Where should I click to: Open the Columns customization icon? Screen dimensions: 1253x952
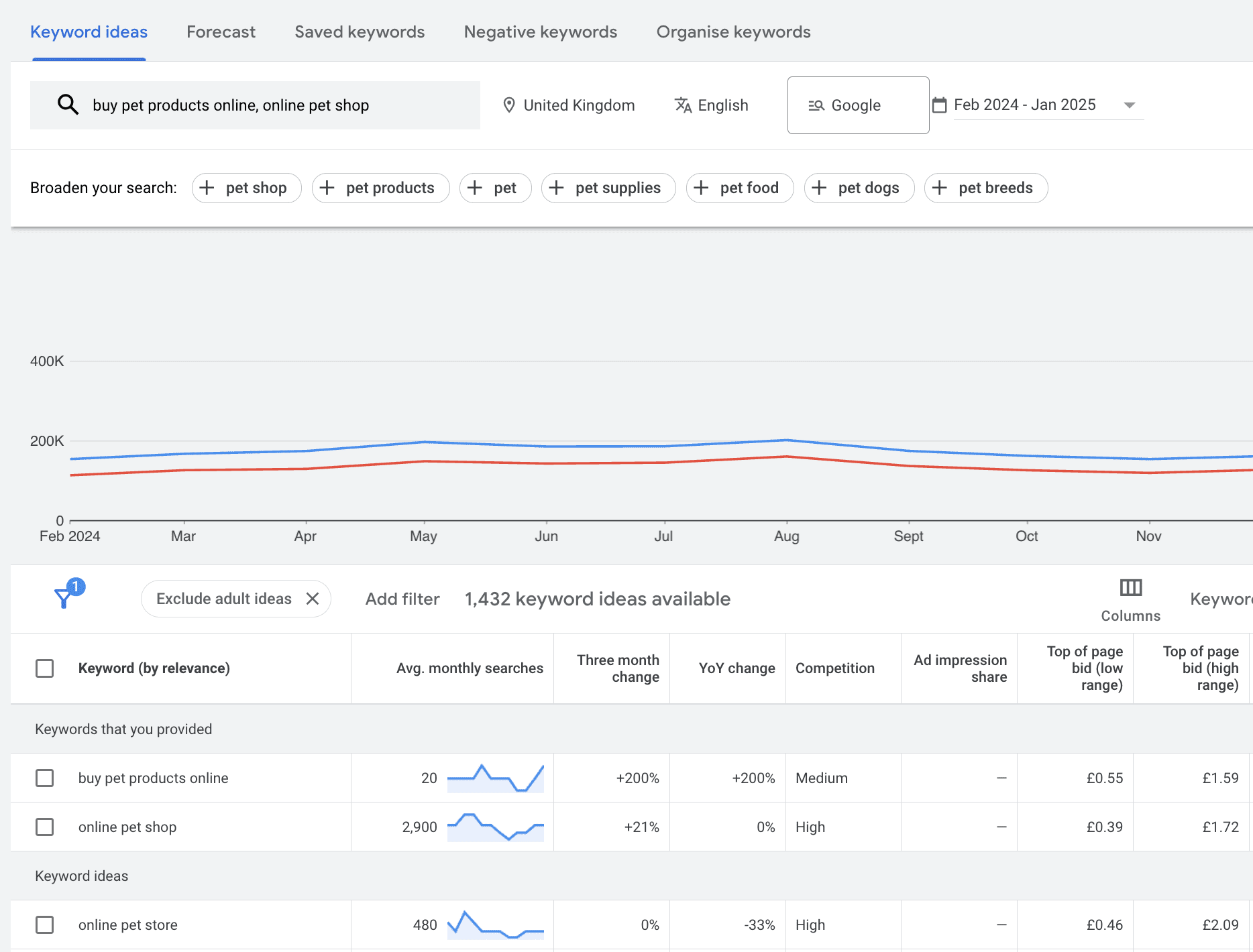click(x=1130, y=588)
